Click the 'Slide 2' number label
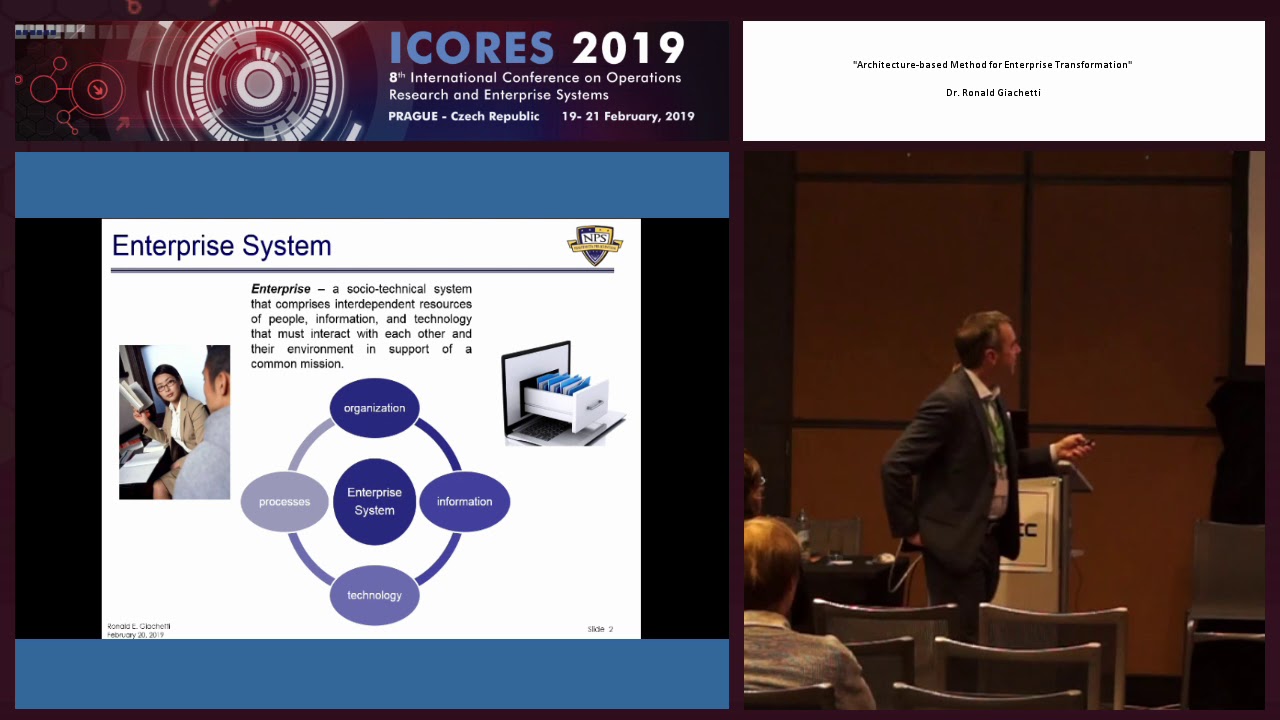The width and height of the screenshot is (1280, 720). [x=600, y=629]
